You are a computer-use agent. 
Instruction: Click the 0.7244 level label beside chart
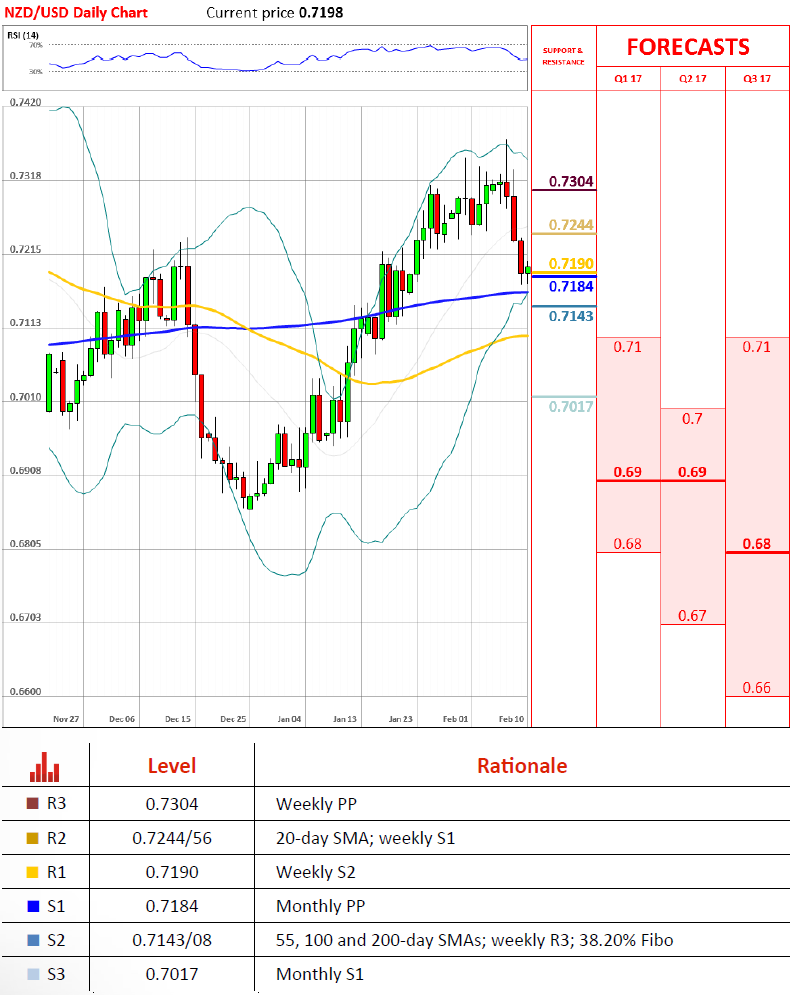[x=571, y=225]
